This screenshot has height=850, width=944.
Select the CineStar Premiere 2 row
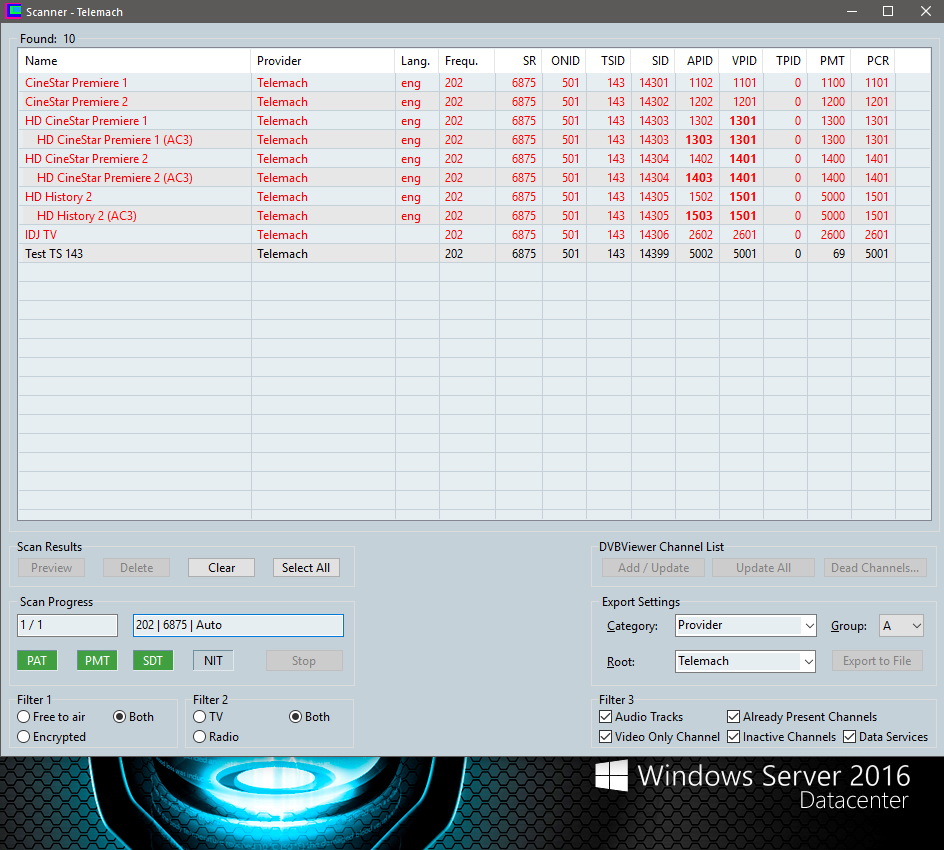click(x=474, y=102)
